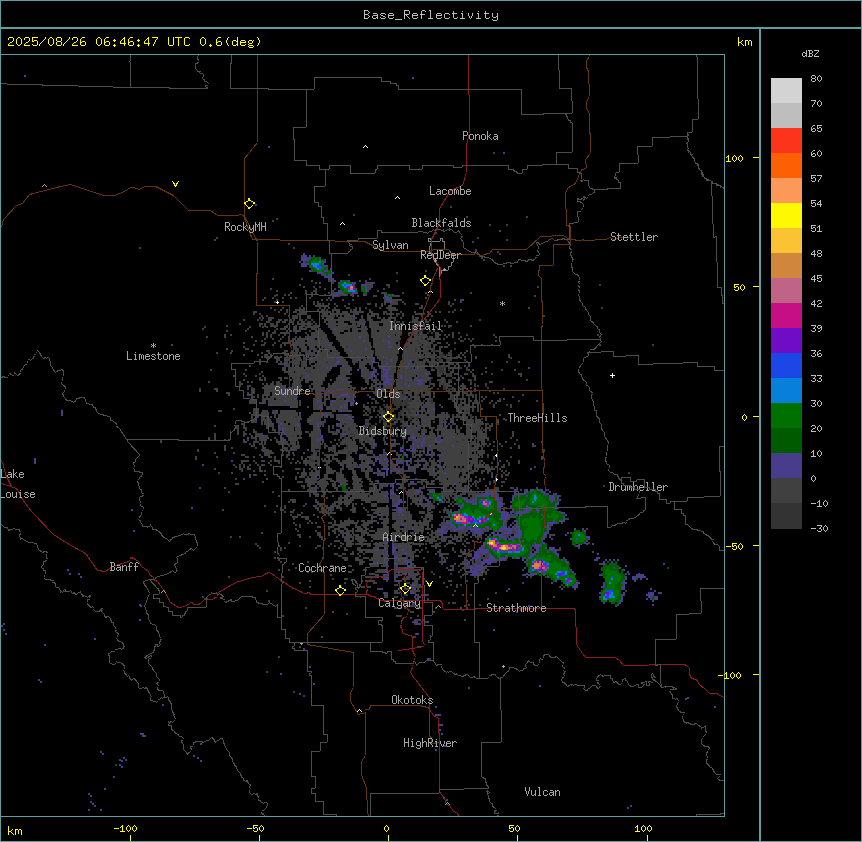Click the km label in bottom left
The width and height of the screenshot is (862, 842).
pos(15,831)
